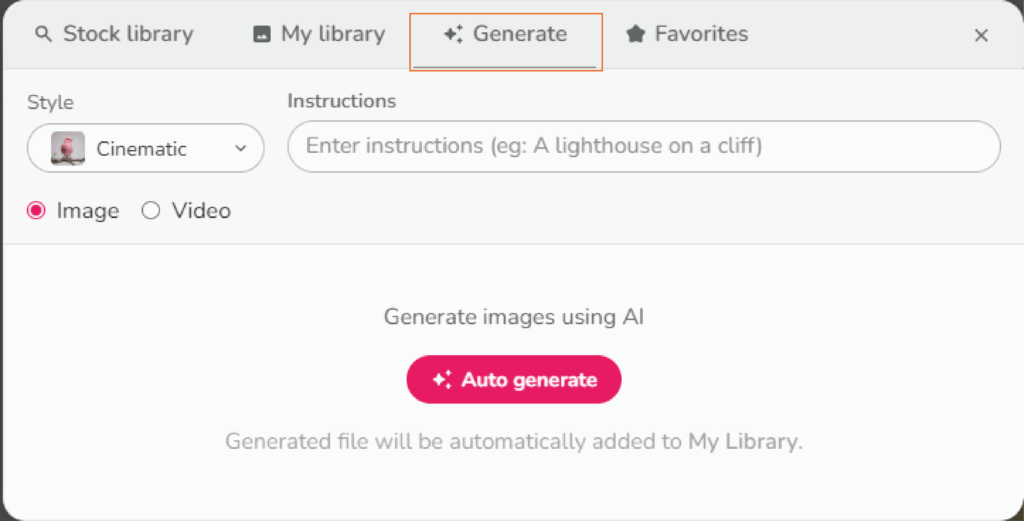
Task: Select the Image radio button
Action: point(36,211)
